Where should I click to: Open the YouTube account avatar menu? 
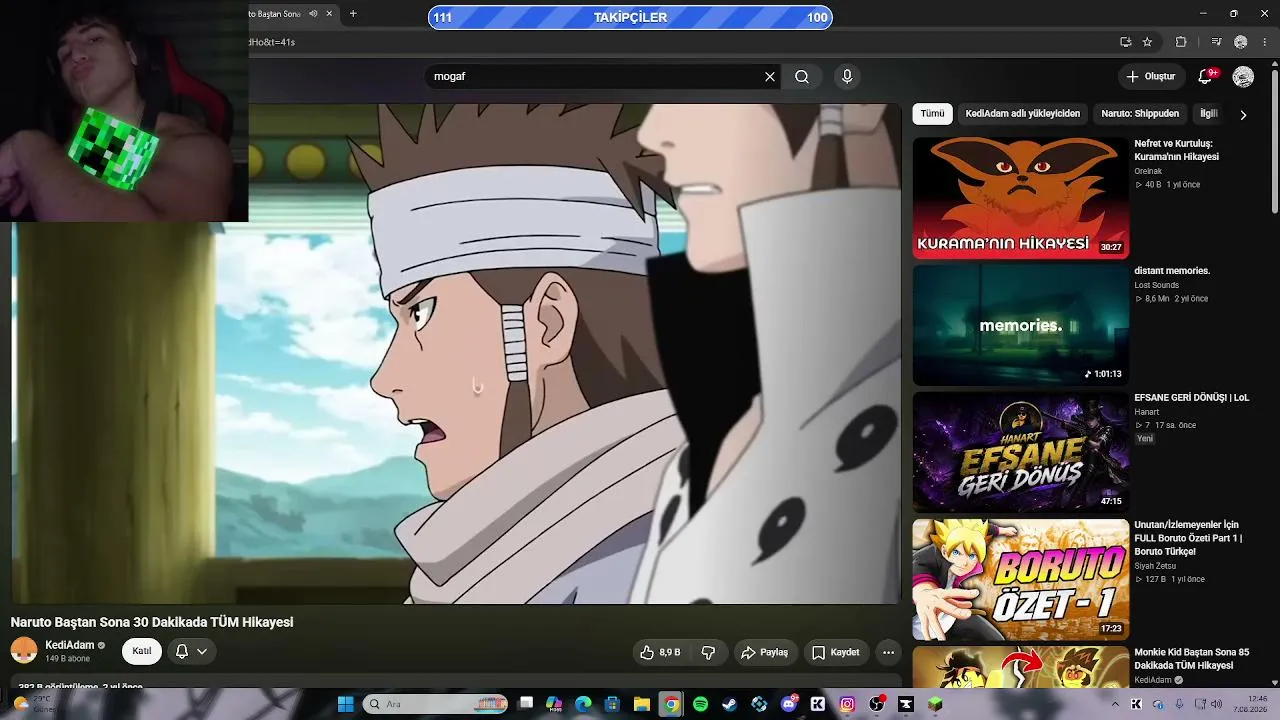(1243, 77)
